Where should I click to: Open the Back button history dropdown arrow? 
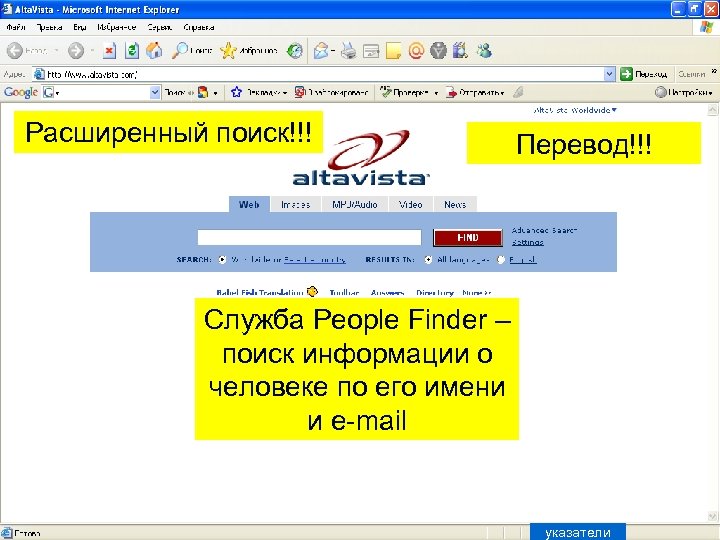pyautogui.click(x=56, y=51)
